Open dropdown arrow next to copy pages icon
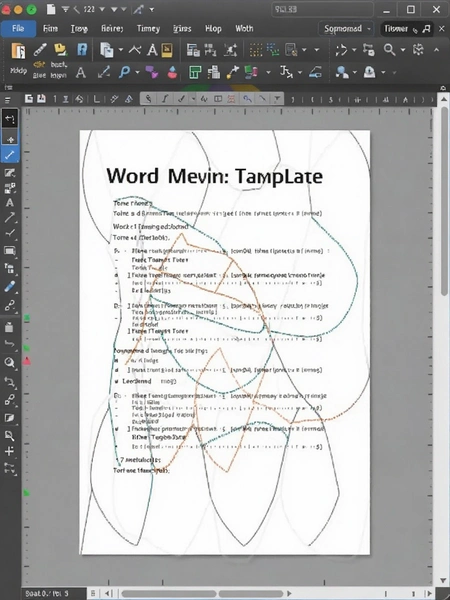Viewport: 450px width, 600px height. pos(121,50)
